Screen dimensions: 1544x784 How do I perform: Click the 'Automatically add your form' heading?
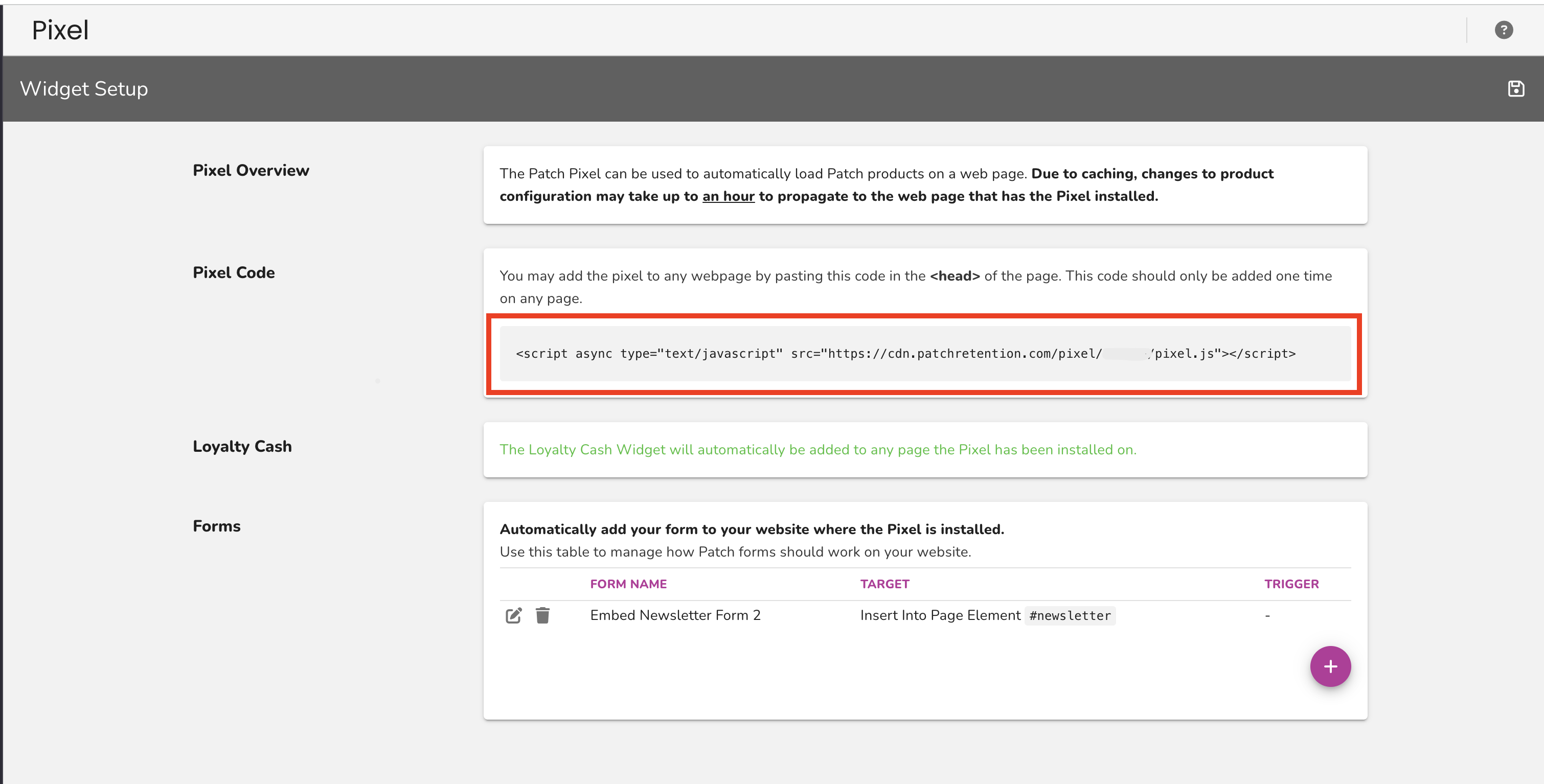coord(752,529)
